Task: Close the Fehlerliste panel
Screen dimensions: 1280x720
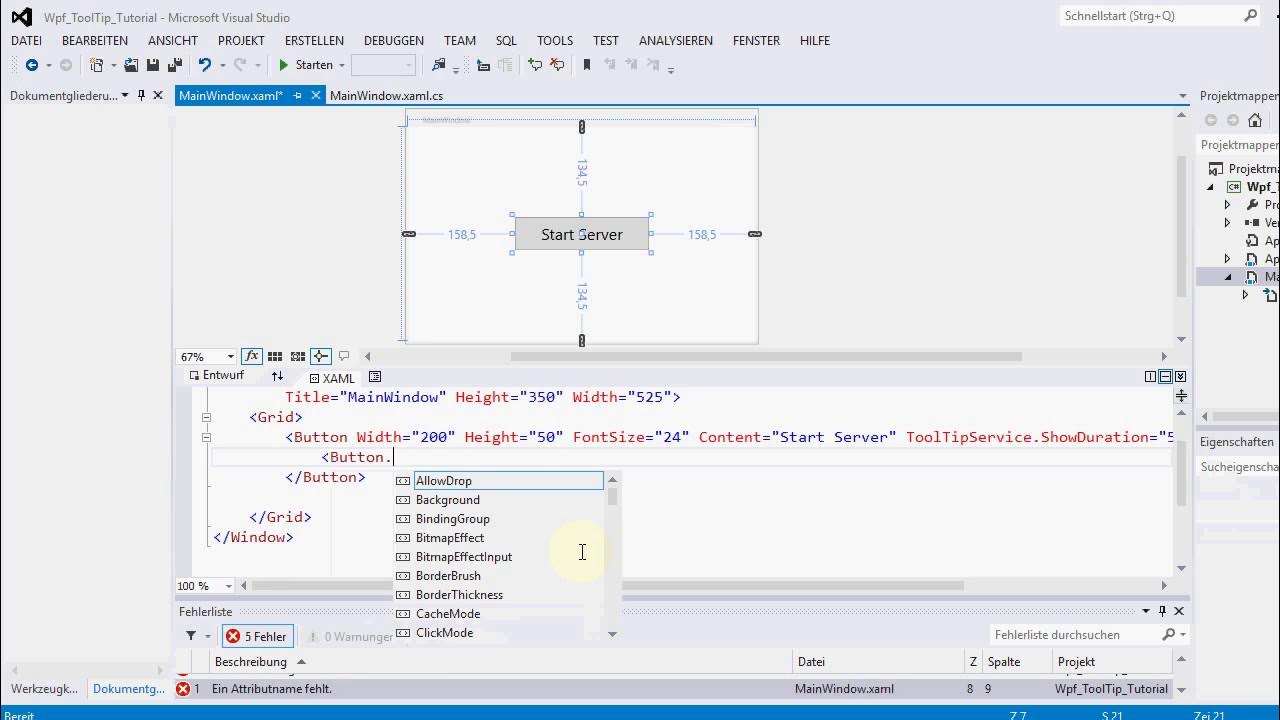Action: tap(1179, 611)
